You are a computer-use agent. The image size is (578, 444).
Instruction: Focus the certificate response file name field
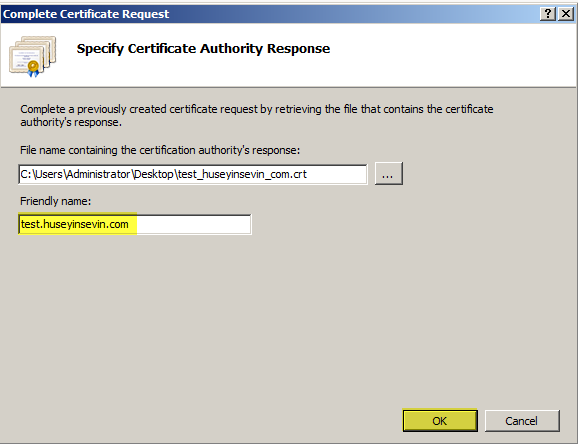(x=193, y=174)
